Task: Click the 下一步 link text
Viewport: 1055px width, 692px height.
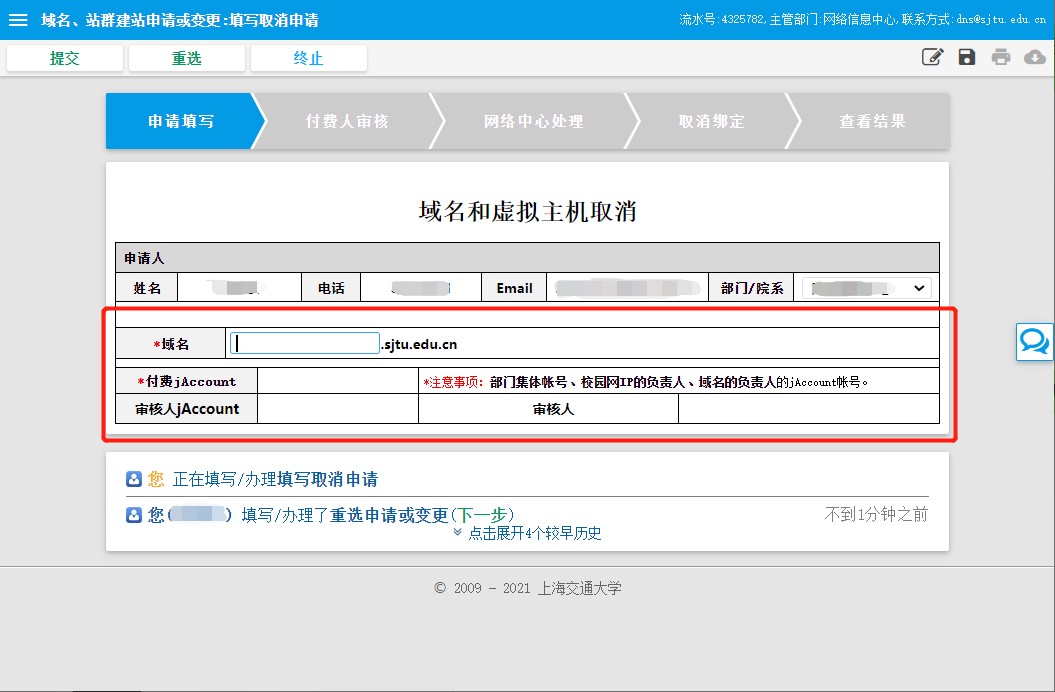Action: click(484, 515)
